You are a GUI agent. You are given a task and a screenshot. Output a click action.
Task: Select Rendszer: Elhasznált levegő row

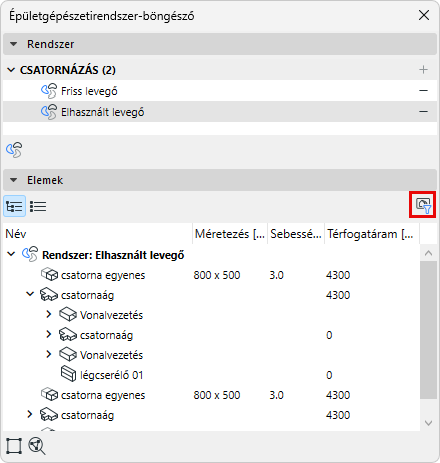coord(211,255)
